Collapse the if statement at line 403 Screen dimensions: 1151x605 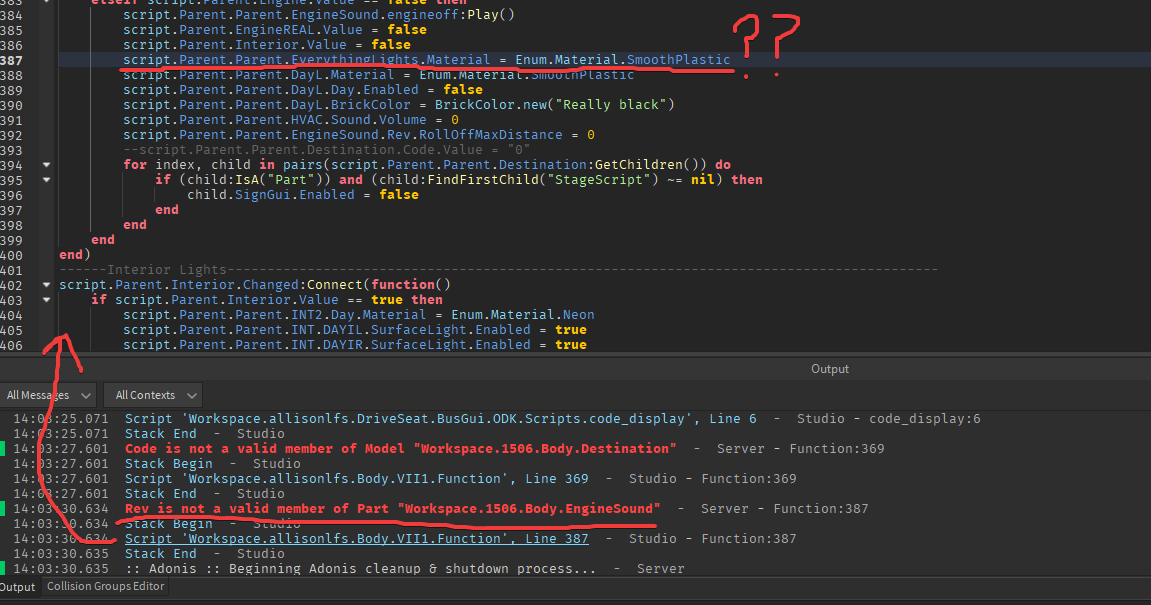[44, 299]
